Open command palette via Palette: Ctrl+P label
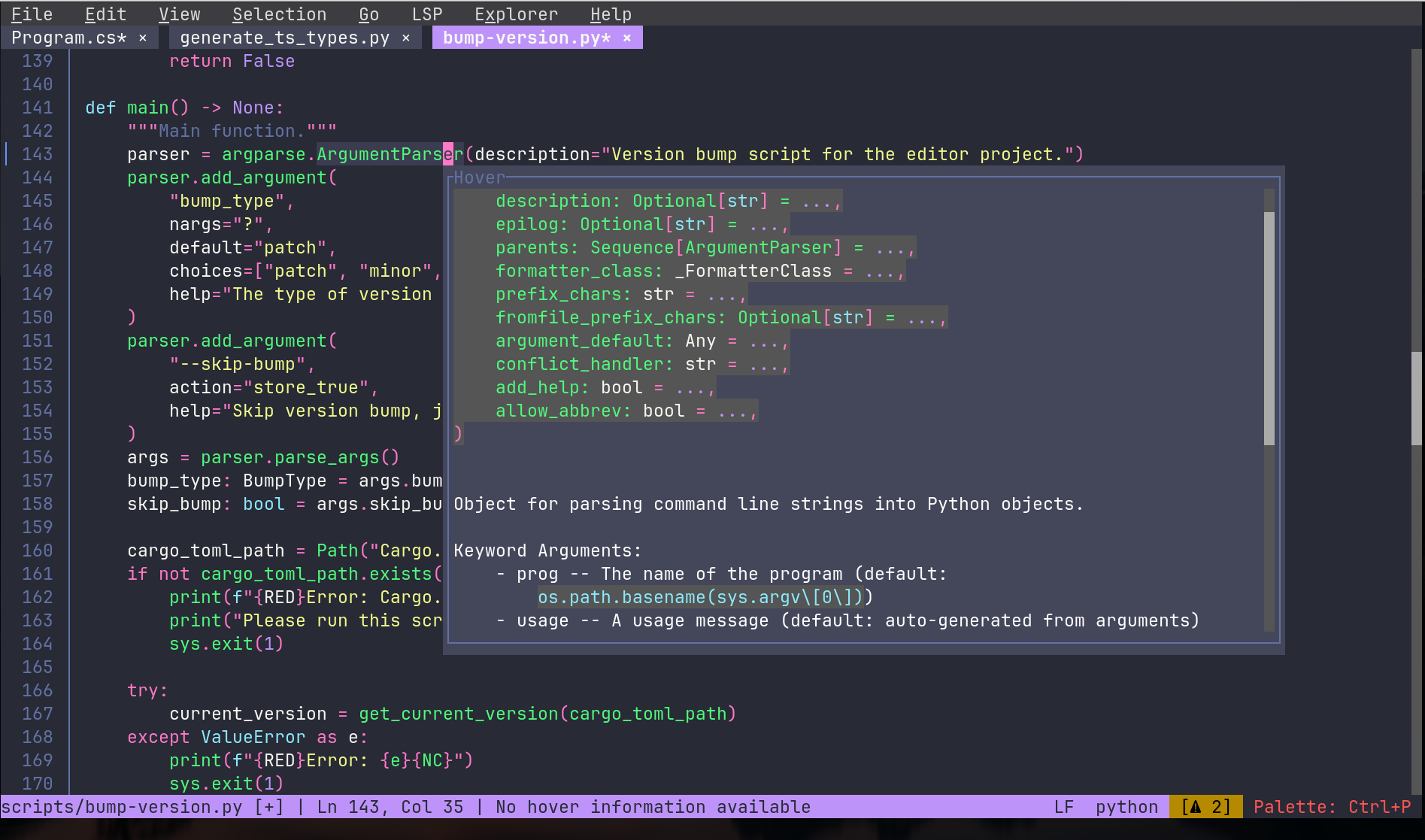1425x840 pixels. pyautogui.click(x=1332, y=807)
